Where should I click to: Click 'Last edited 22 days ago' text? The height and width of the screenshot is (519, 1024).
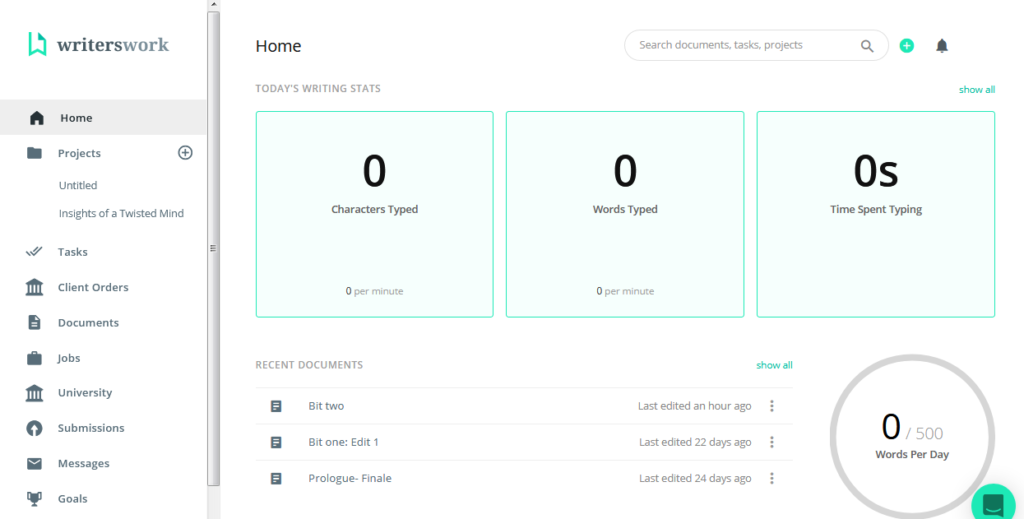[x=696, y=442]
